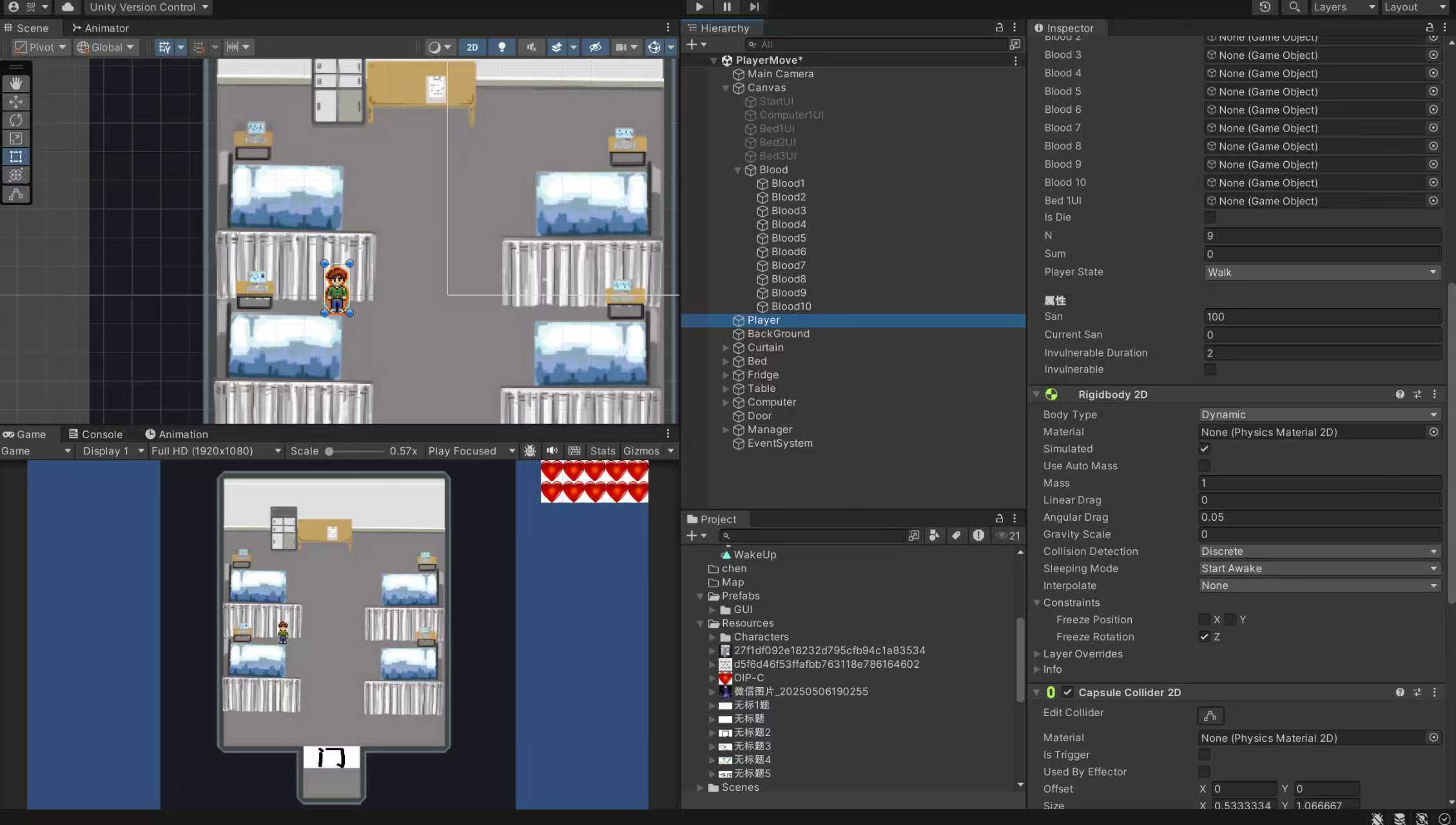Enable Use Auto Mass checkbox
Screen dimensions: 1456x825
click(x=1204, y=465)
